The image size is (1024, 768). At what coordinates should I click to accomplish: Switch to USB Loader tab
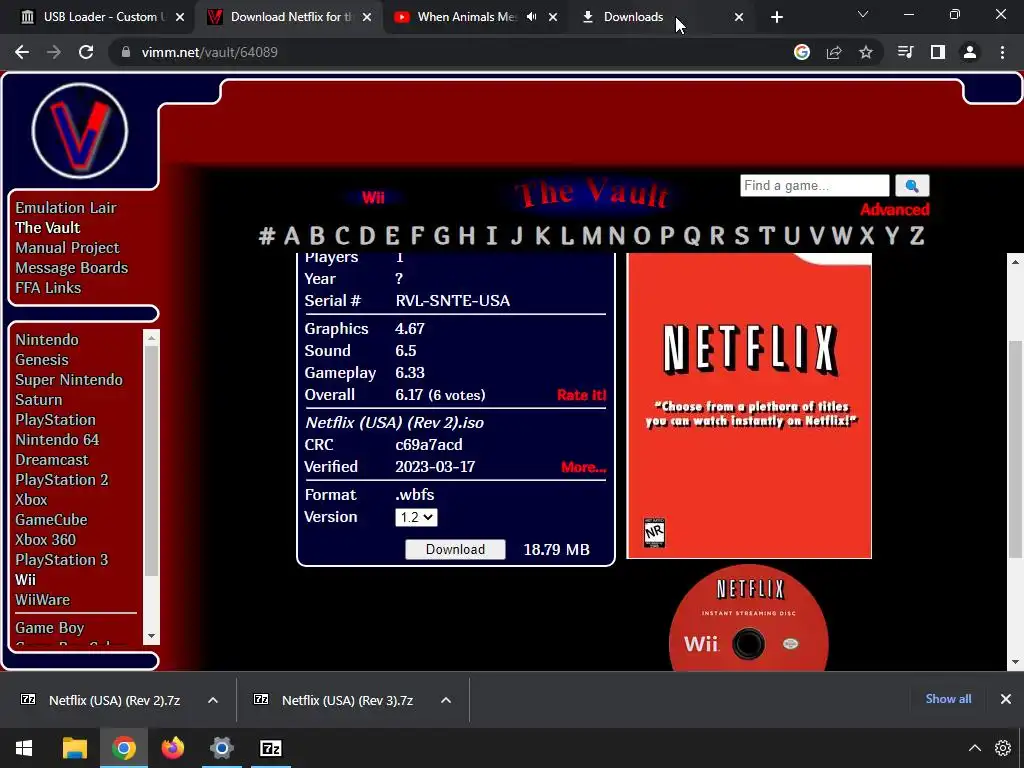pos(98,17)
